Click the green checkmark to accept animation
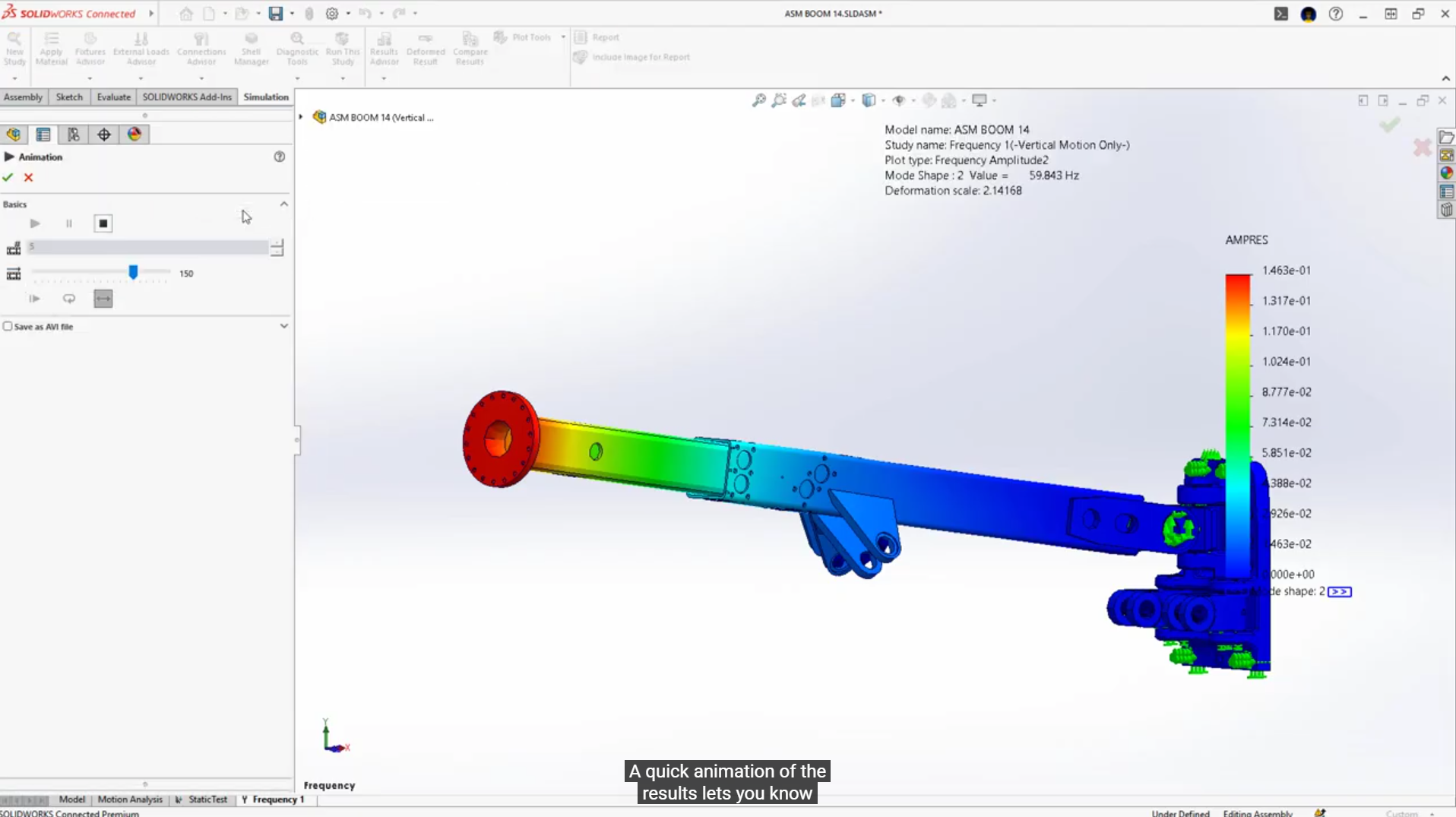The width and height of the screenshot is (1456, 817). click(x=8, y=177)
